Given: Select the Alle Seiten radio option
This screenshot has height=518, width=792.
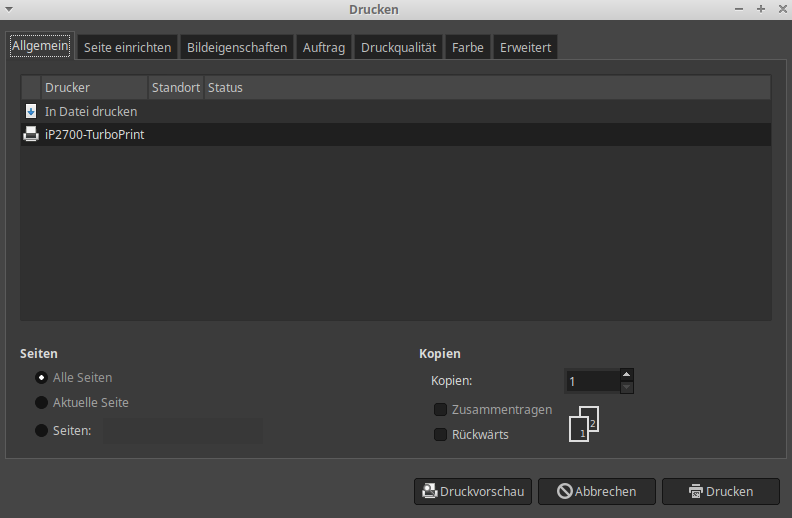Looking at the screenshot, I should coord(41,378).
